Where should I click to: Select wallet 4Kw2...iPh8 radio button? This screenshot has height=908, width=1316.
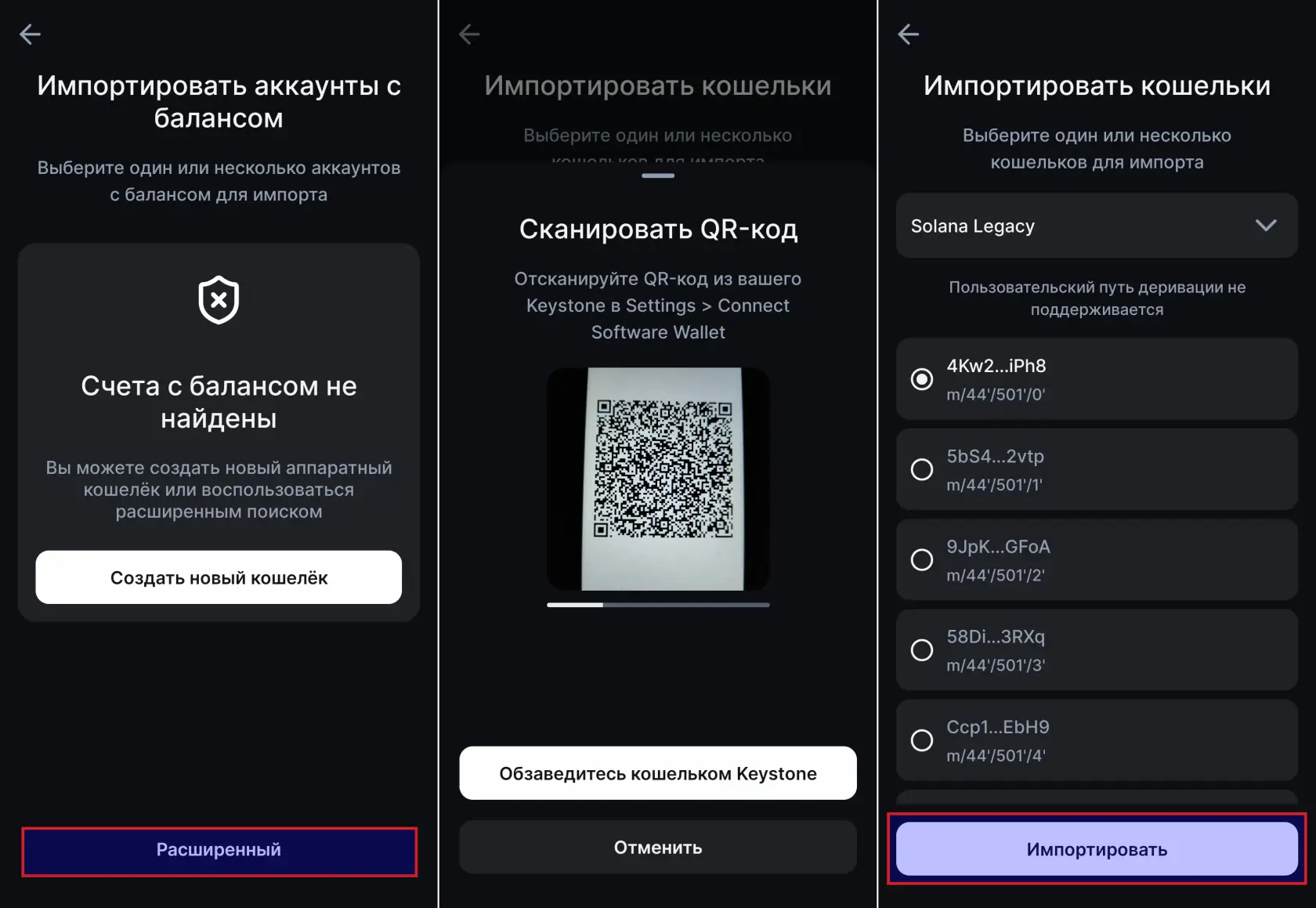[x=922, y=379]
